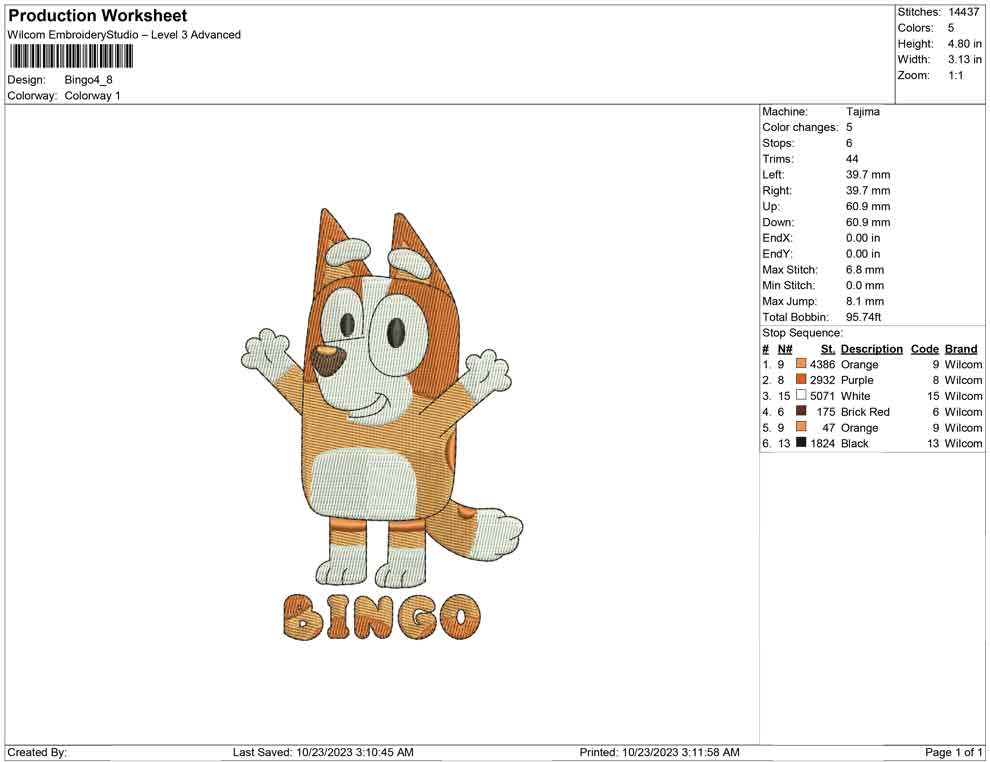
Task: Click the 'Printed' timestamp in footer
Action: click(659, 753)
